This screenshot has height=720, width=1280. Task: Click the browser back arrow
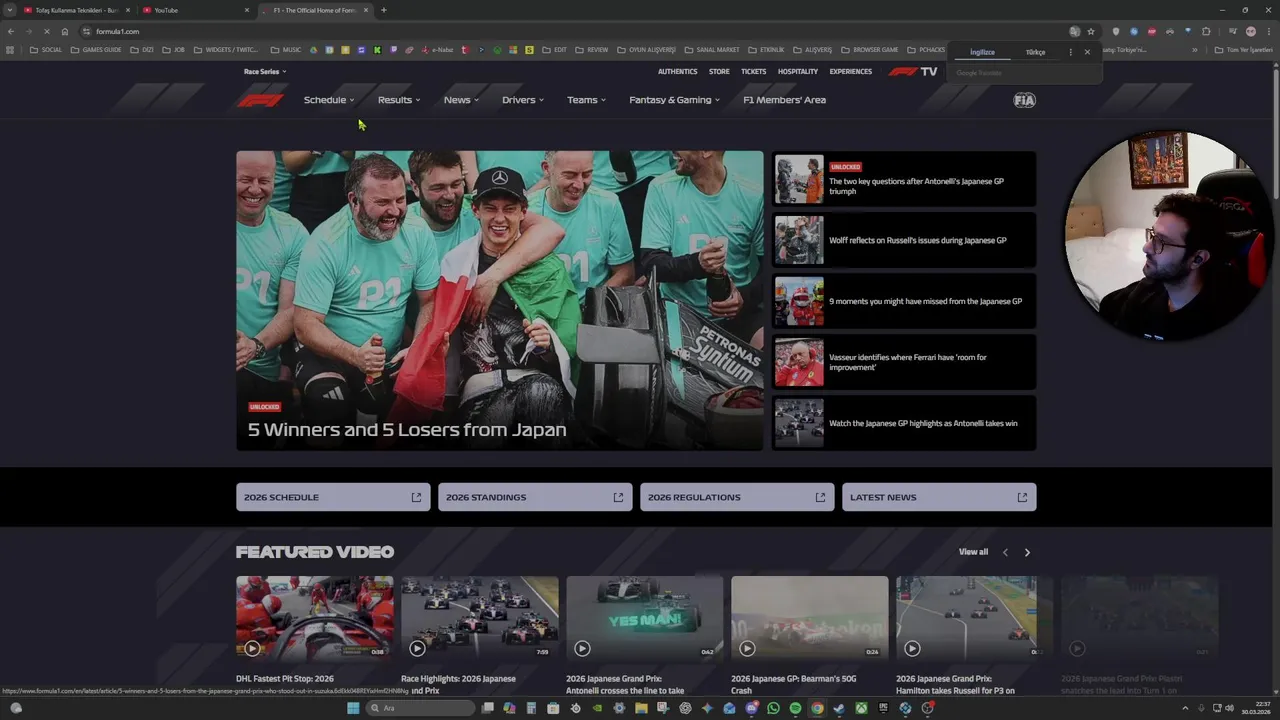pos(10,31)
